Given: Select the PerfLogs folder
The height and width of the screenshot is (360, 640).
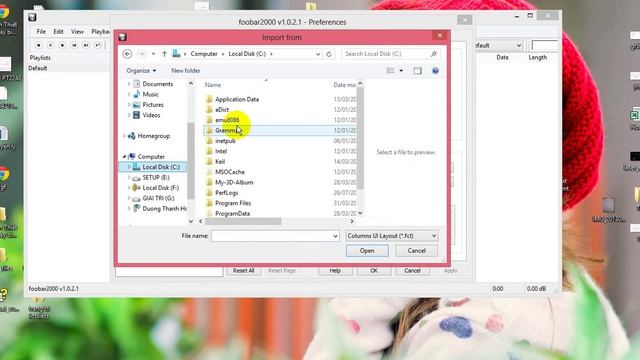Looking at the screenshot, I should pyautogui.click(x=227, y=193).
